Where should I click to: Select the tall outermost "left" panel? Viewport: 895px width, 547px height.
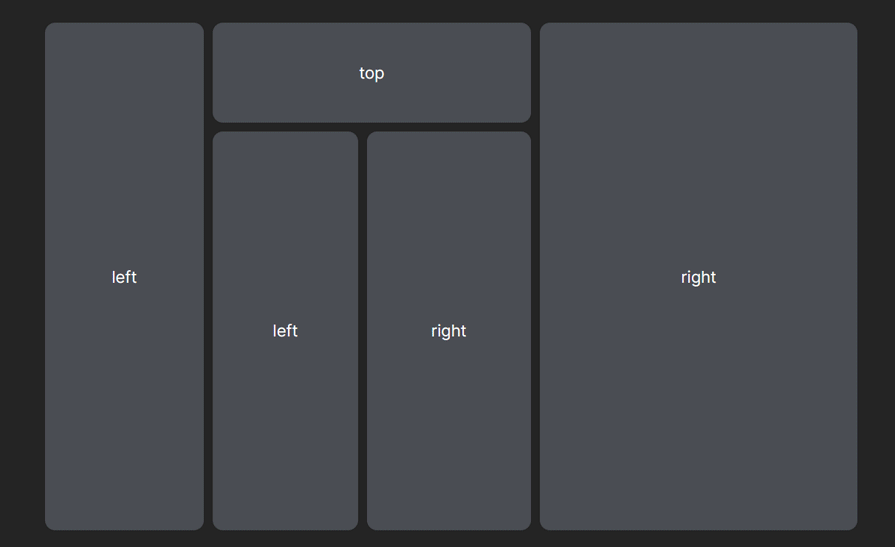point(124,276)
